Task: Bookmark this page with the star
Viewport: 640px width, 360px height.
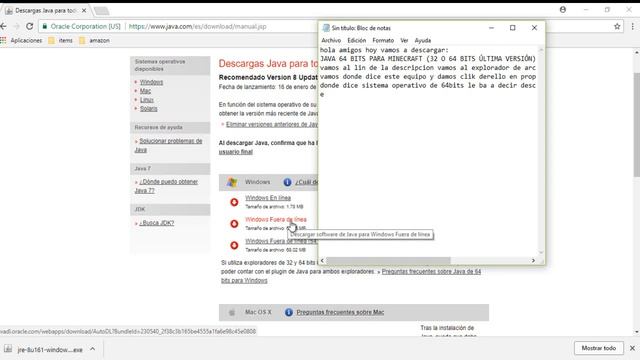Action: 617,27
